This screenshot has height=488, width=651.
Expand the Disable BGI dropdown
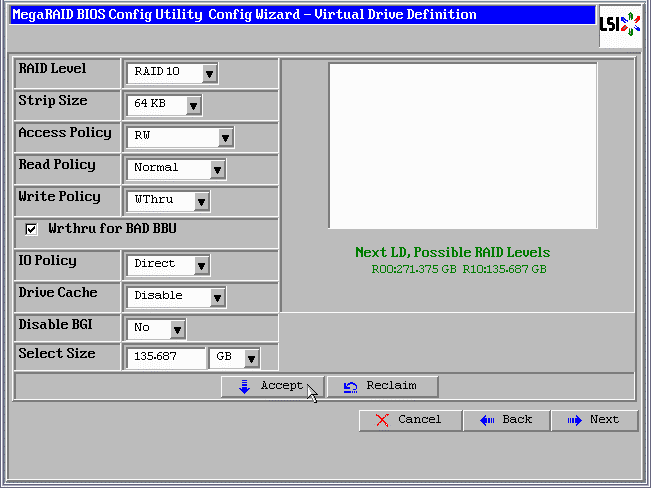pos(177,329)
